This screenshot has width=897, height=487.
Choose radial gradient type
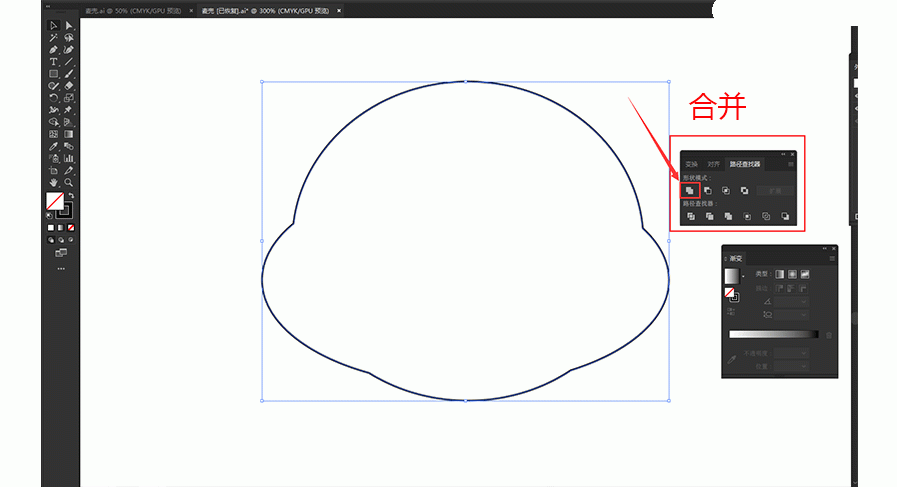tap(791, 274)
